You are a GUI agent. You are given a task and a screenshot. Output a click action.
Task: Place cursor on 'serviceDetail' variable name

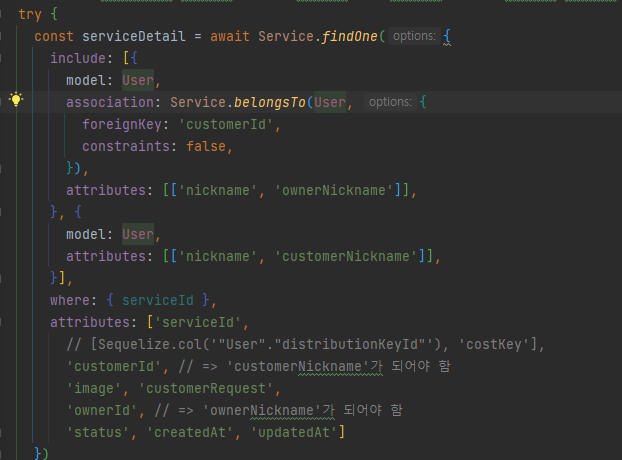click(x=134, y=36)
